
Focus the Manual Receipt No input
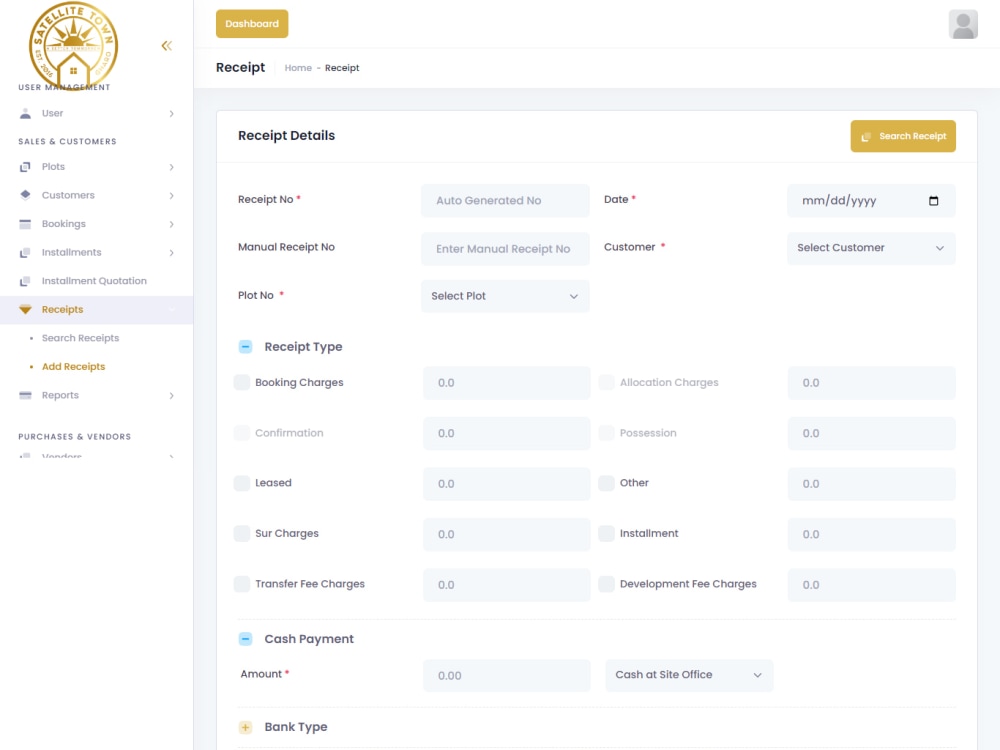(505, 249)
